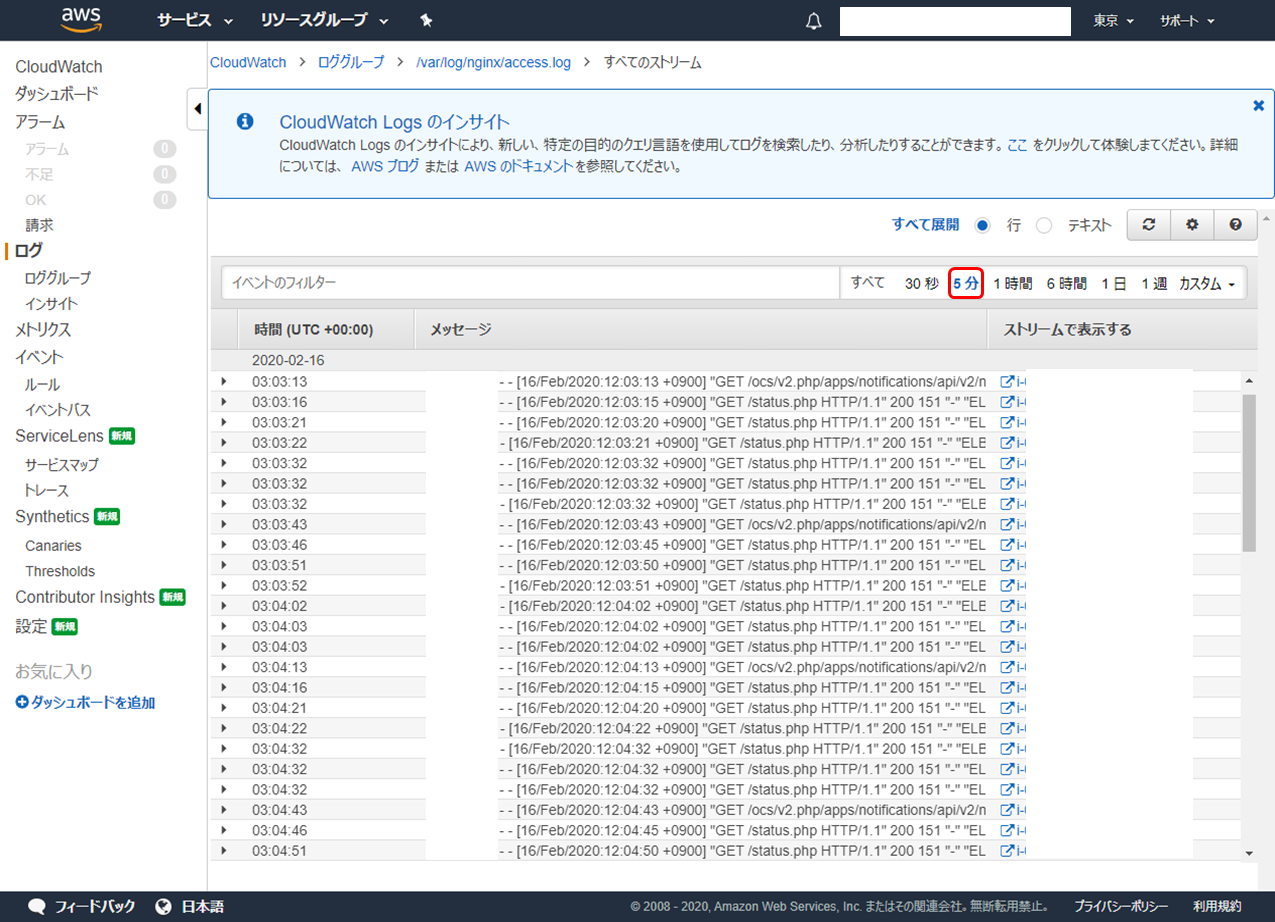This screenshot has height=922, width=1275.
Task: Expand the log event at 03:04:13
Action: tap(224, 667)
